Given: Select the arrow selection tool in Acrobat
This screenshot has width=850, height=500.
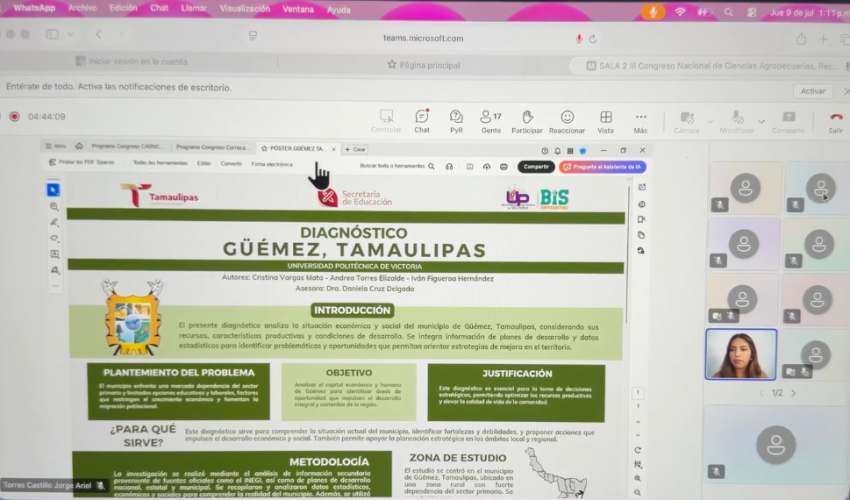Looking at the screenshot, I should [53, 190].
